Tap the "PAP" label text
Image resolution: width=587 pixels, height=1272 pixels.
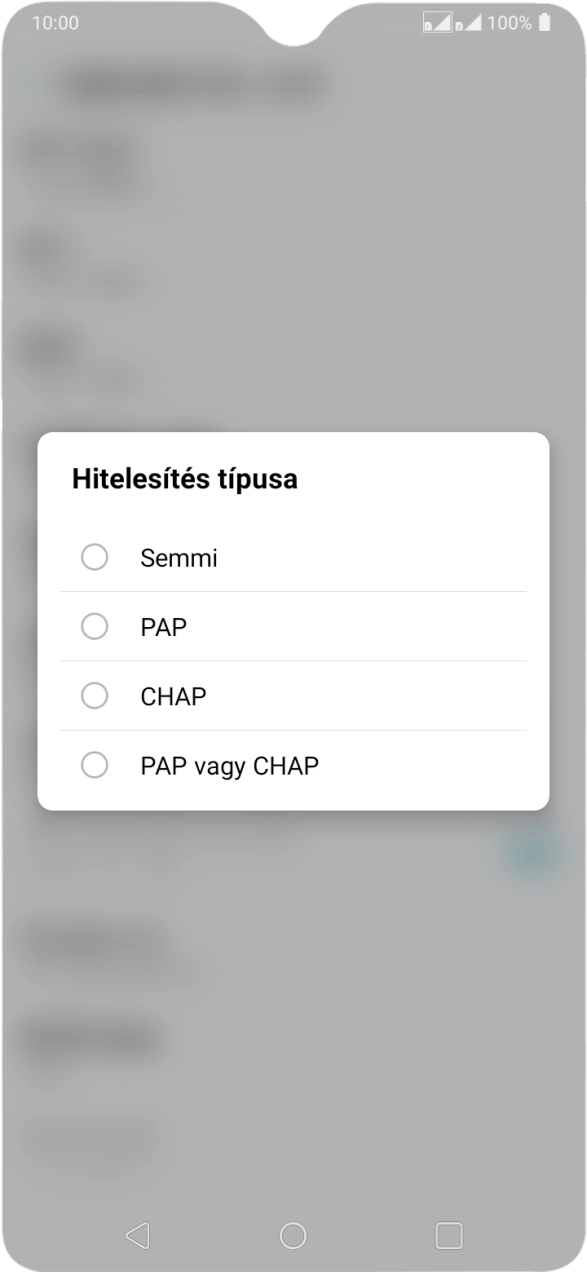(x=162, y=627)
